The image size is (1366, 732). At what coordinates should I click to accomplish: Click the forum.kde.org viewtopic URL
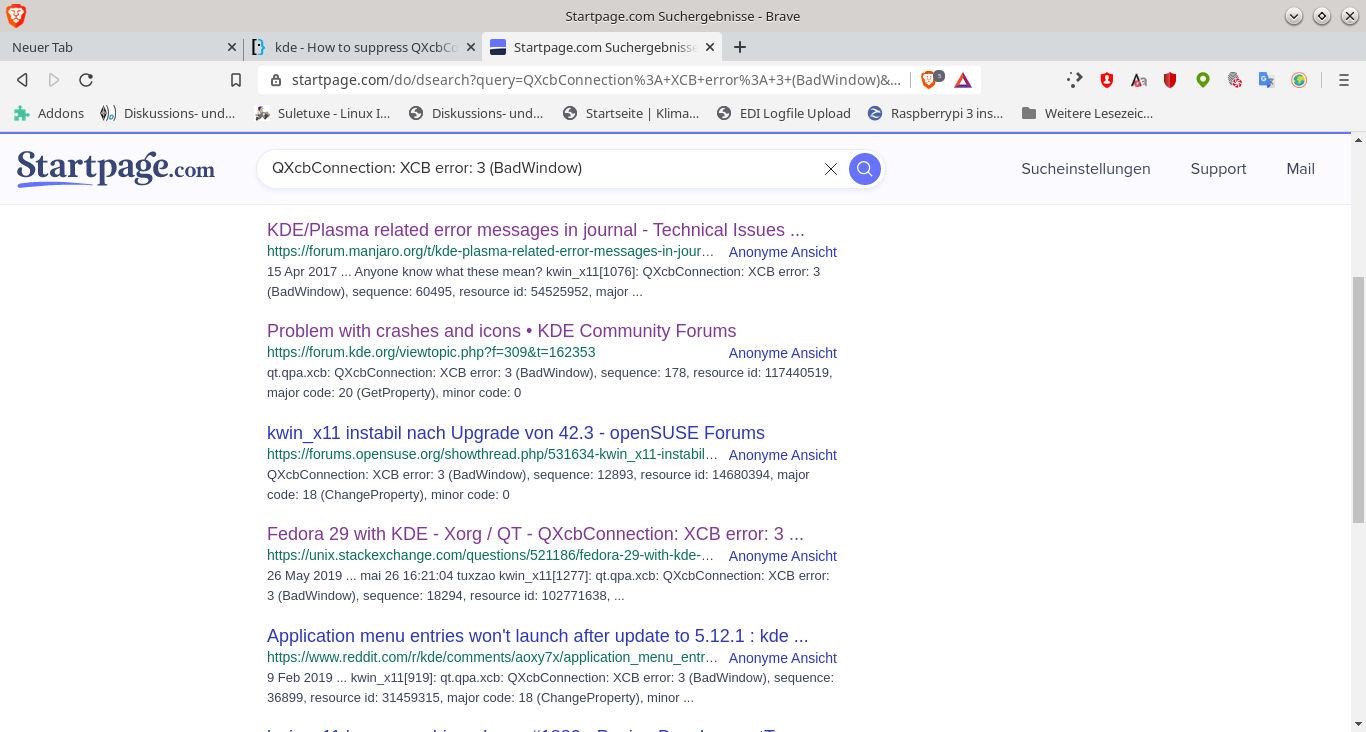tap(431, 352)
